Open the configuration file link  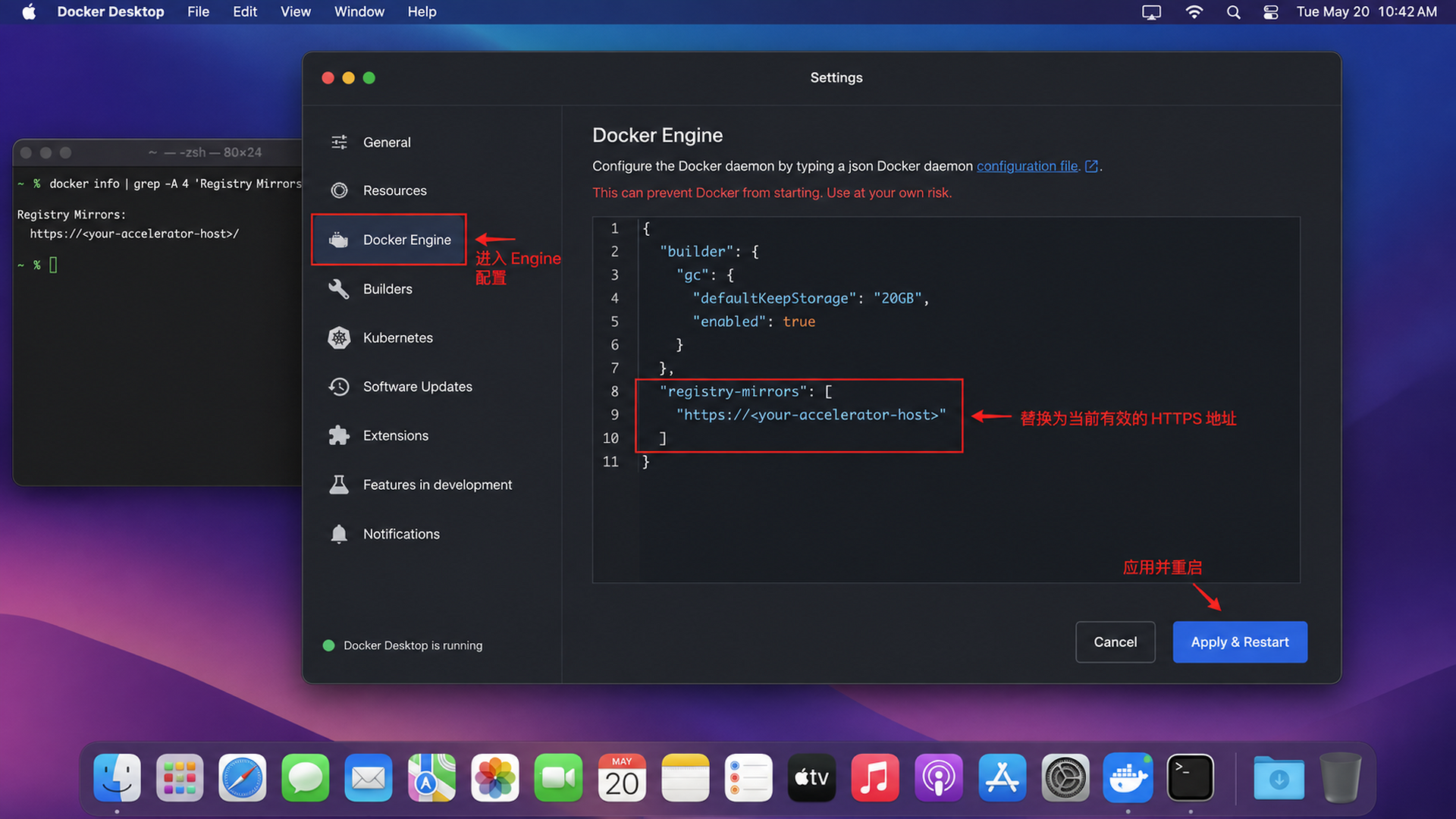coord(1027,166)
